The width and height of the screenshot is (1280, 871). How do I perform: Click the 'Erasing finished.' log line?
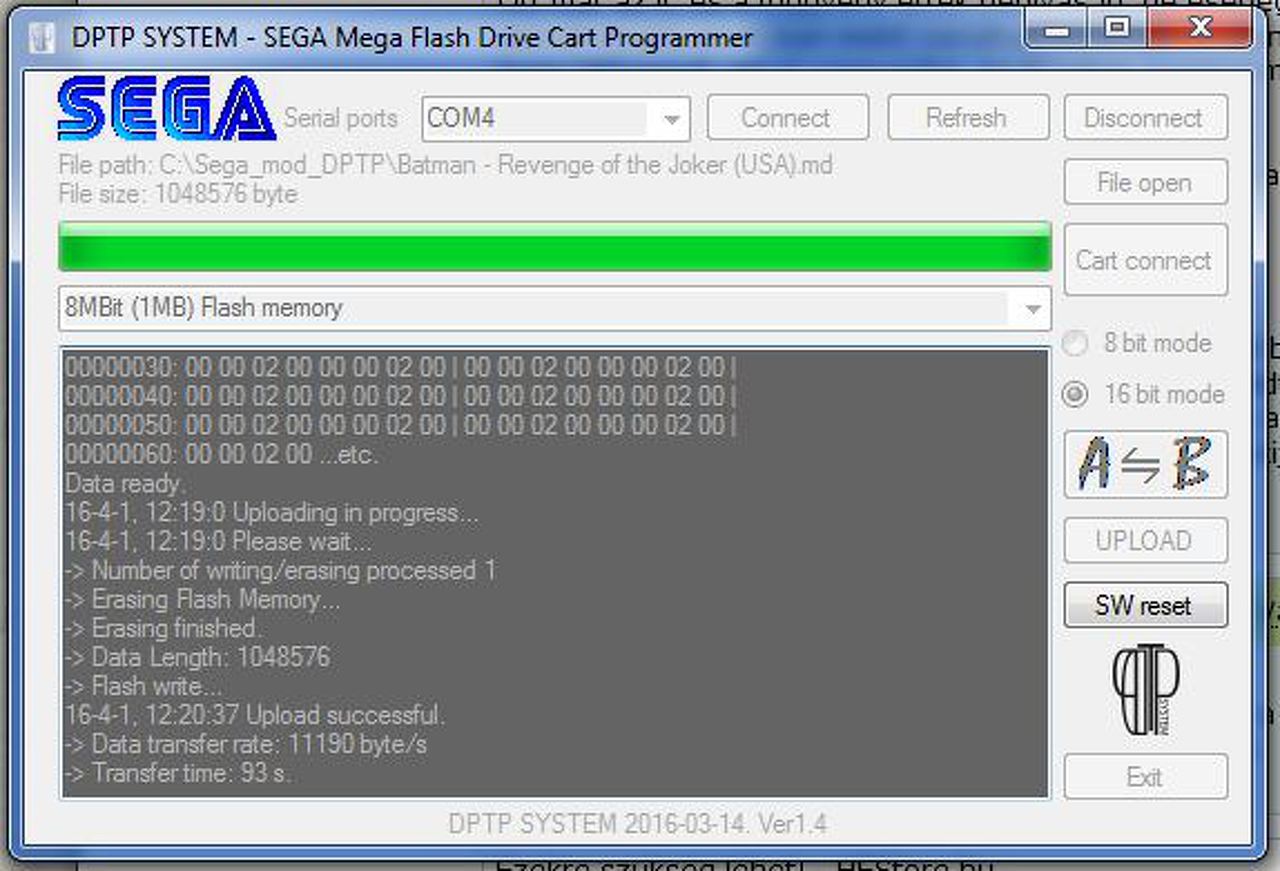point(164,628)
